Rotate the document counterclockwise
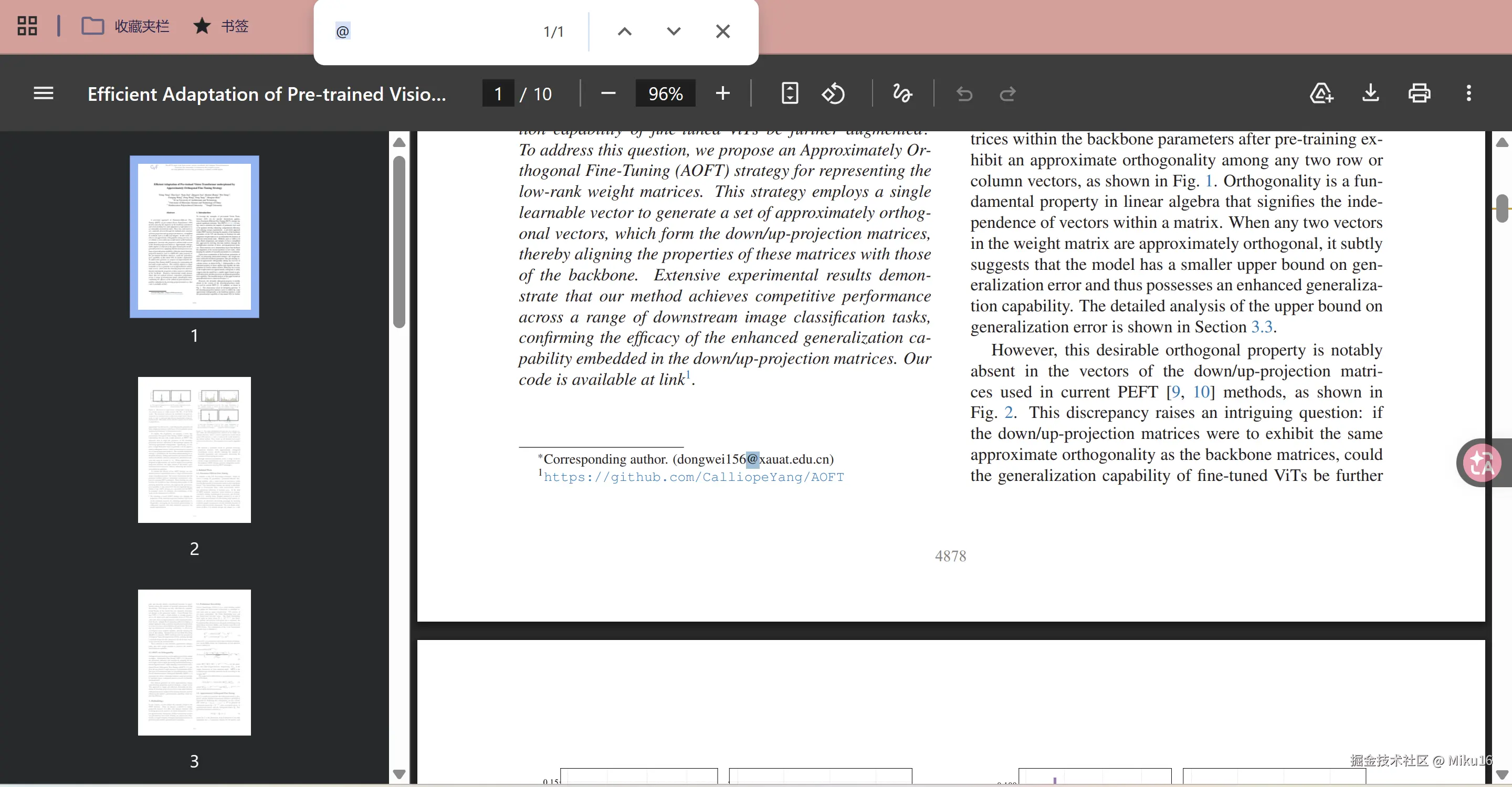Viewport: 1512px width, 787px height. [x=833, y=93]
